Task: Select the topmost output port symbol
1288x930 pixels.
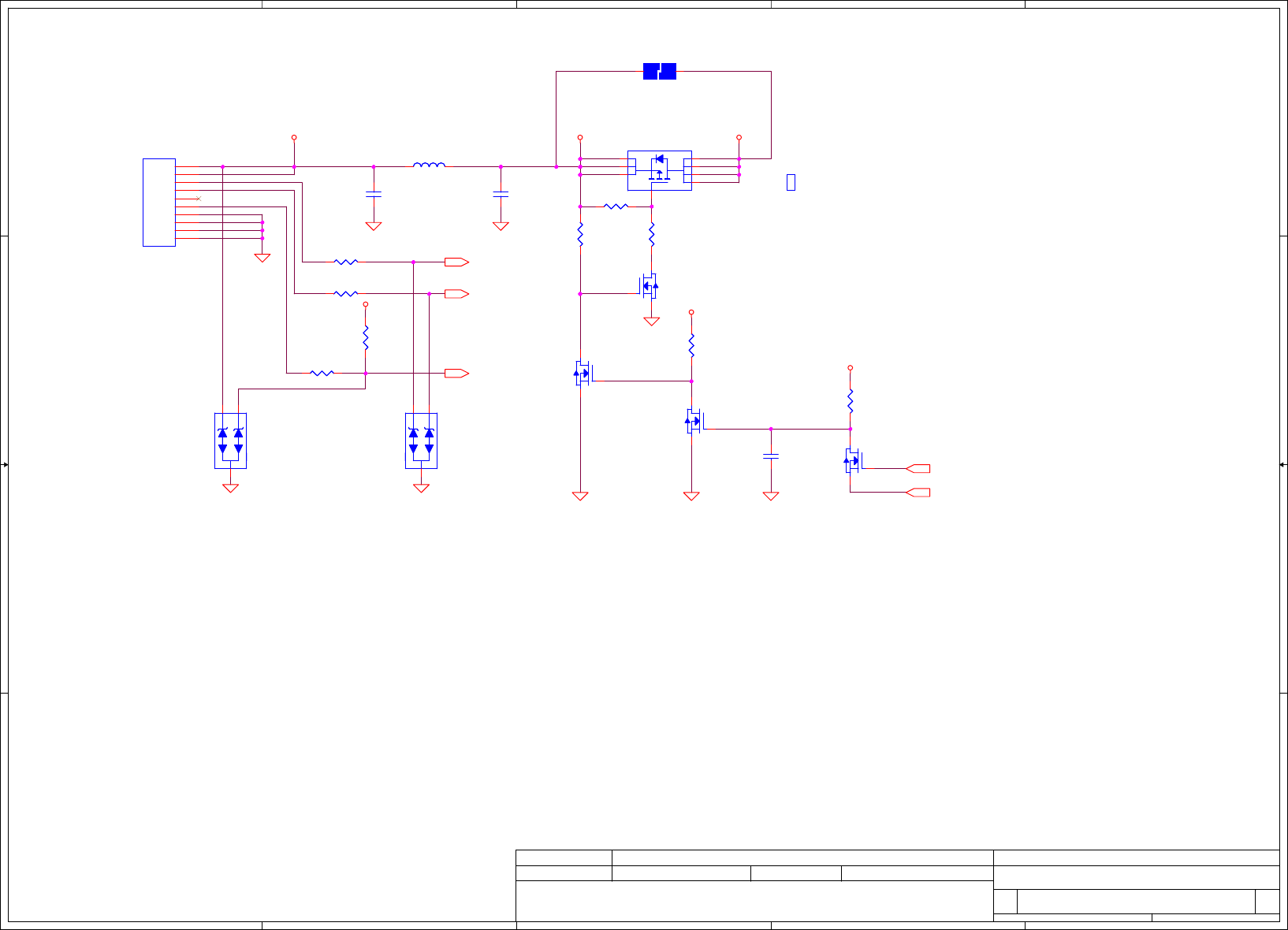Action: [x=457, y=262]
